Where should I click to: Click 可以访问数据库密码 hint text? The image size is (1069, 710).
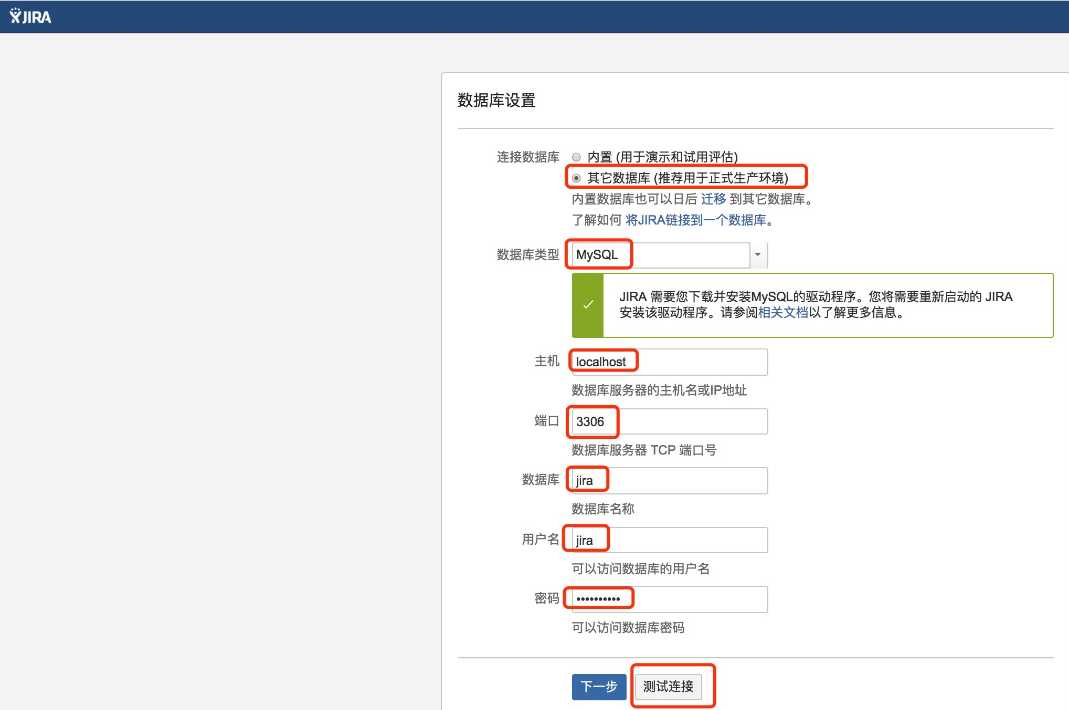click(628, 627)
